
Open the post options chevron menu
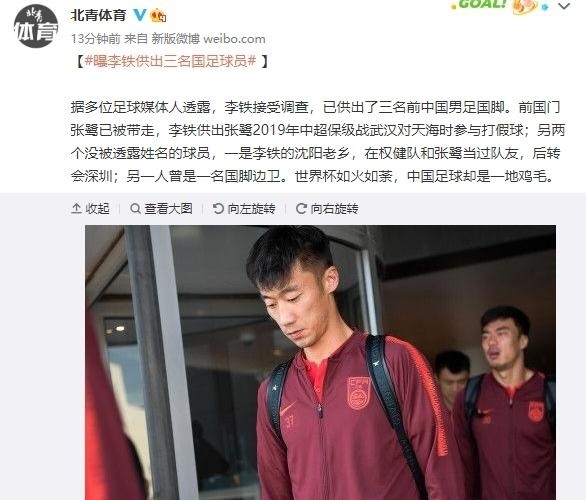point(564,6)
